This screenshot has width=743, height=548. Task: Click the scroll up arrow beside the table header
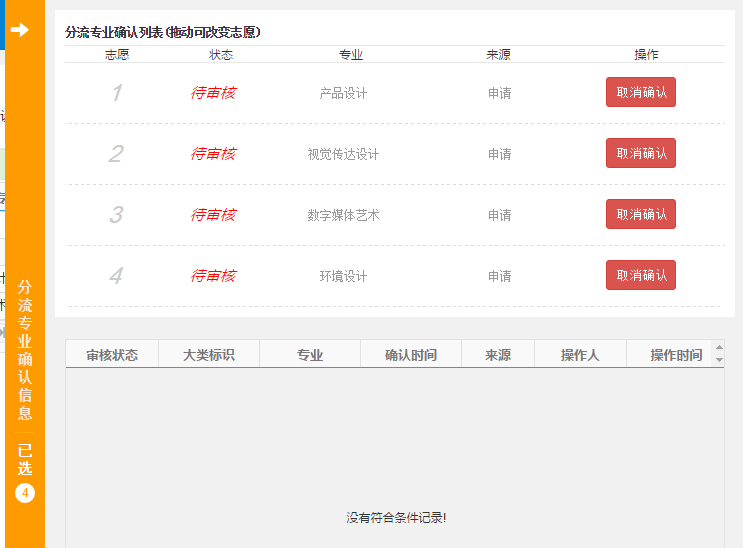point(718,348)
